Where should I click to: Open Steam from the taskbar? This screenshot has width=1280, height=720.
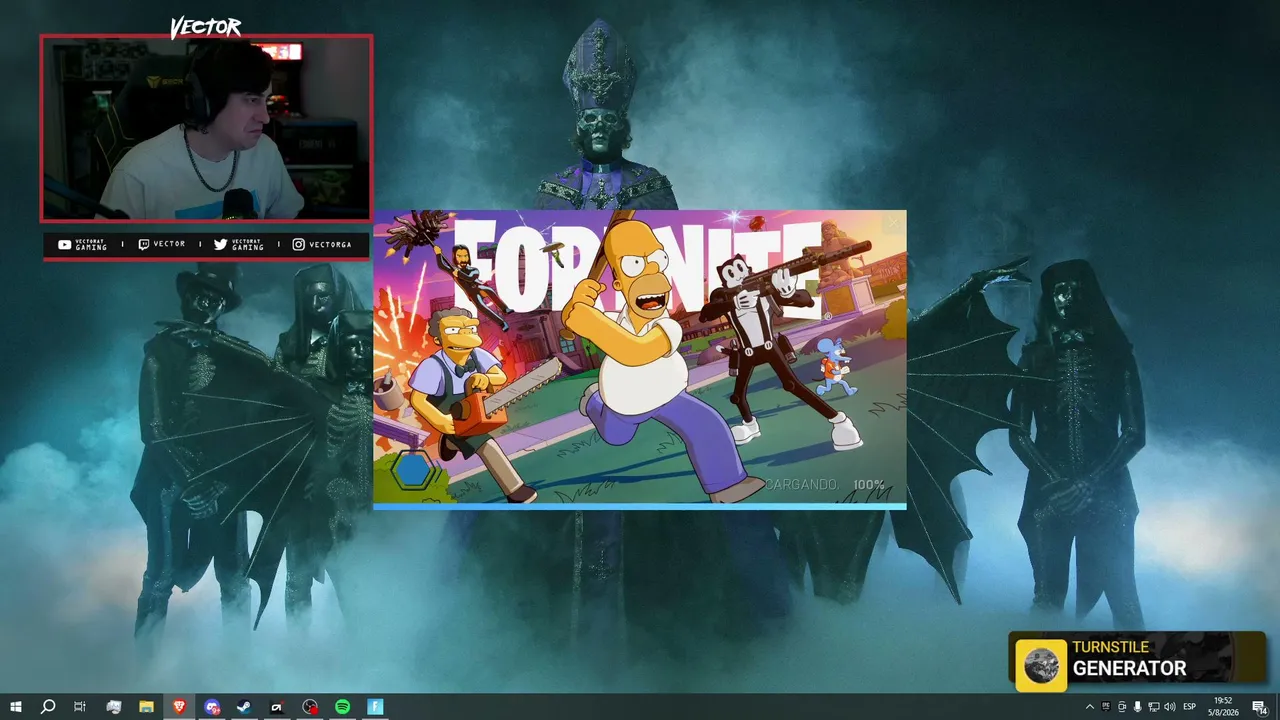[x=244, y=707]
